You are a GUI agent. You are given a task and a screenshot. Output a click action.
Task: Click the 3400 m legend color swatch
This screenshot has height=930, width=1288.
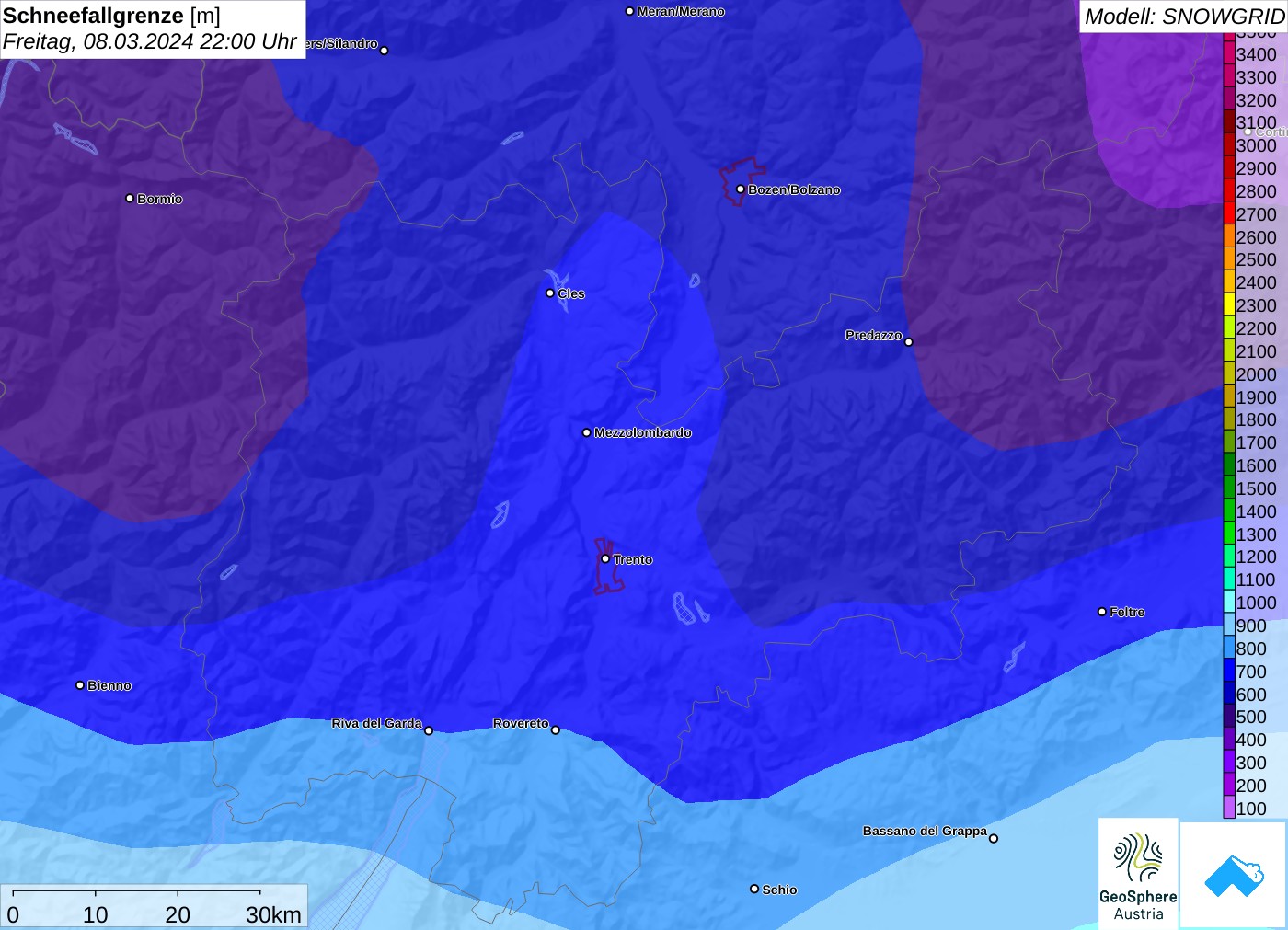tap(1229, 53)
